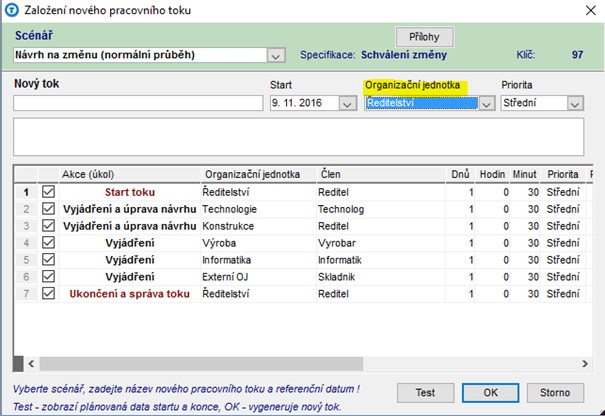Image resolution: width=605 pixels, height=416 pixels.
Task: Toggle checkbox for Ukončení a správa toku row
Action: pyautogui.click(x=48, y=294)
